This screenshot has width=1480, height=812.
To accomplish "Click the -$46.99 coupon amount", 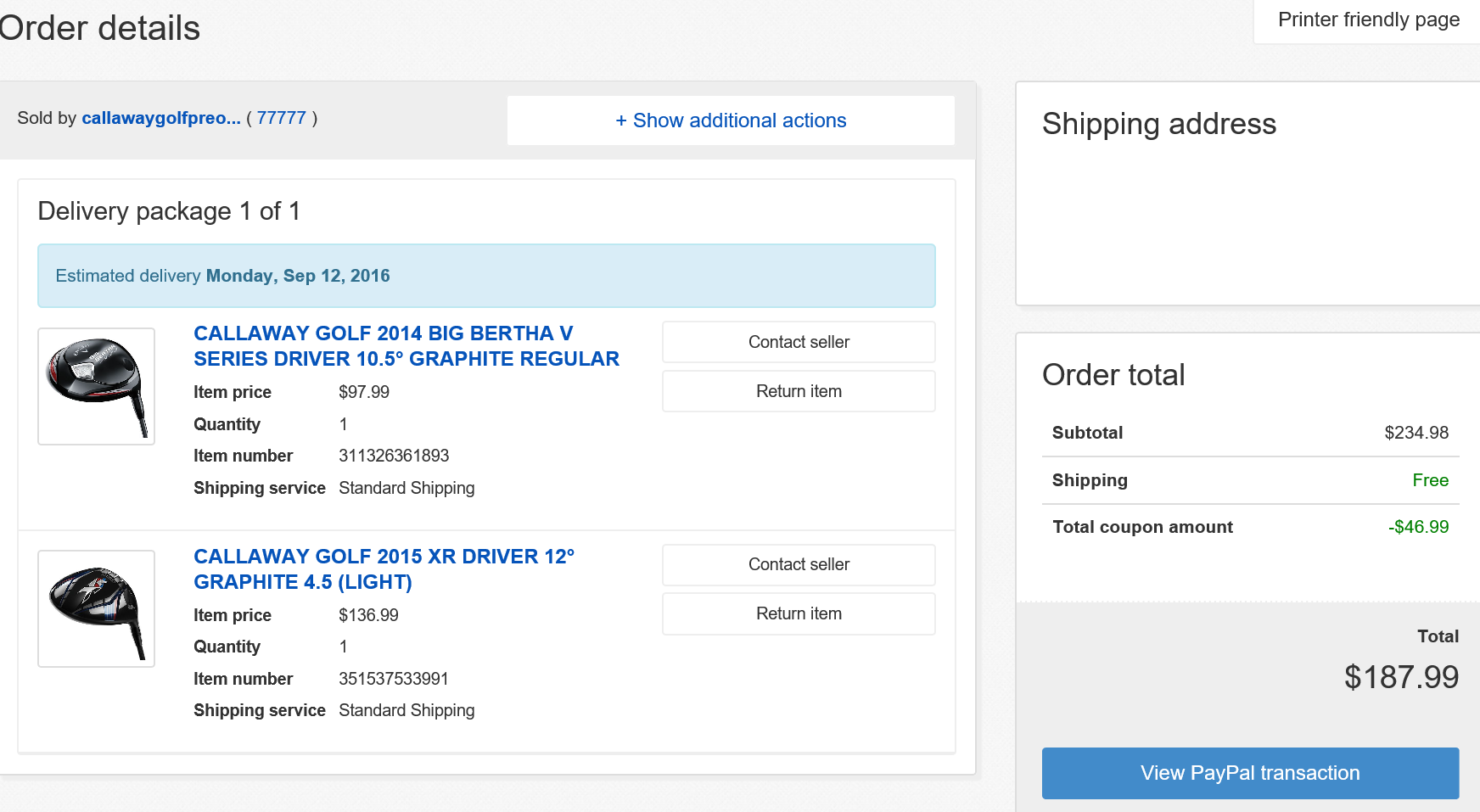I will click(x=1418, y=527).
